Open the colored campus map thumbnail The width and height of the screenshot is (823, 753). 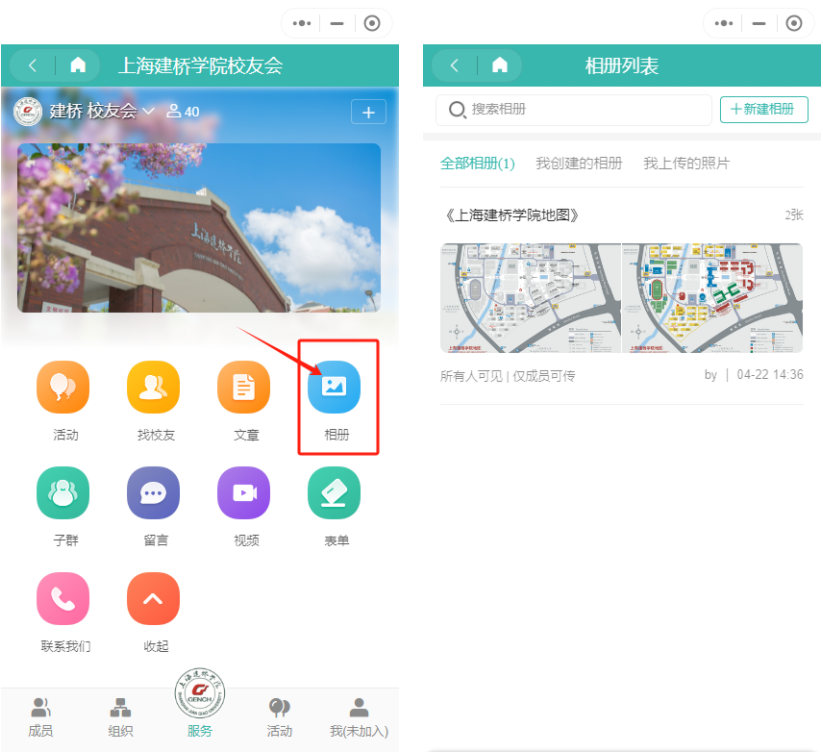[x=712, y=298]
